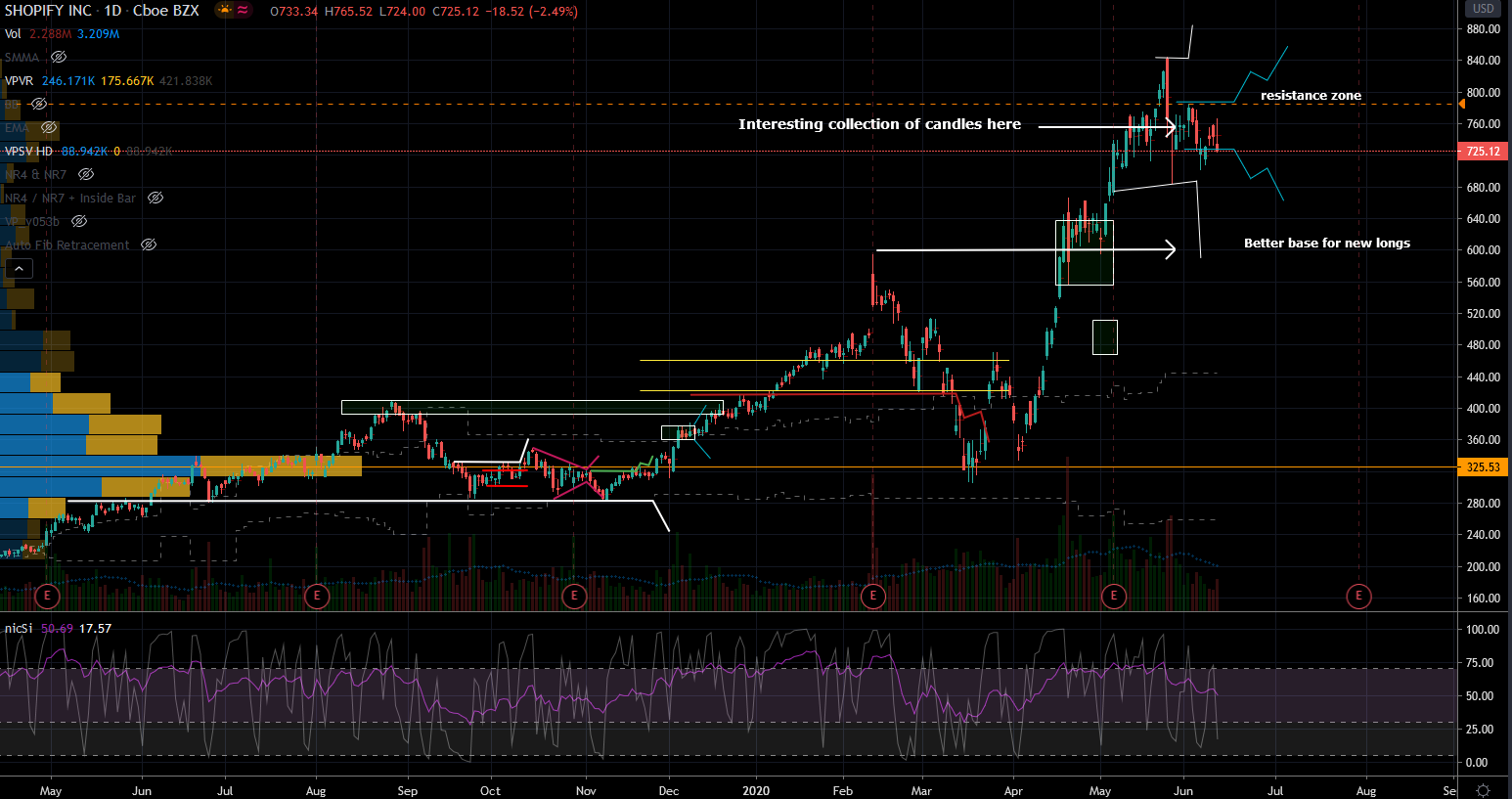Select the 'Interesting collection of candles here' text
The image size is (1512, 799).
click(x=879, y=124)
